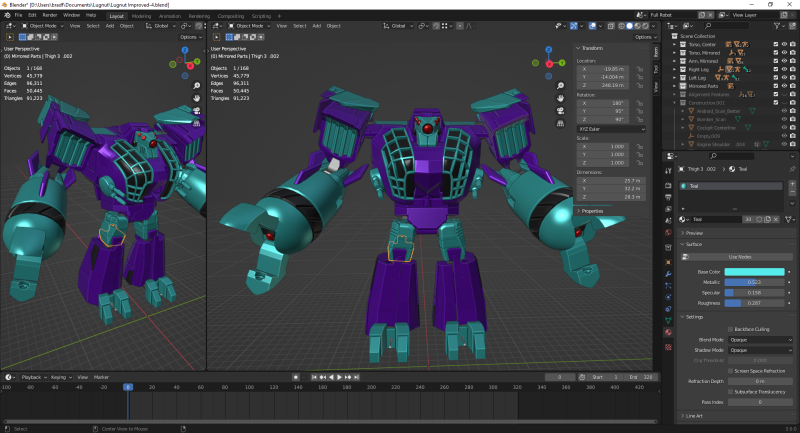Switch perspective/orthographic in right viewport
This screenshot has width=800, height=433.
560,123
